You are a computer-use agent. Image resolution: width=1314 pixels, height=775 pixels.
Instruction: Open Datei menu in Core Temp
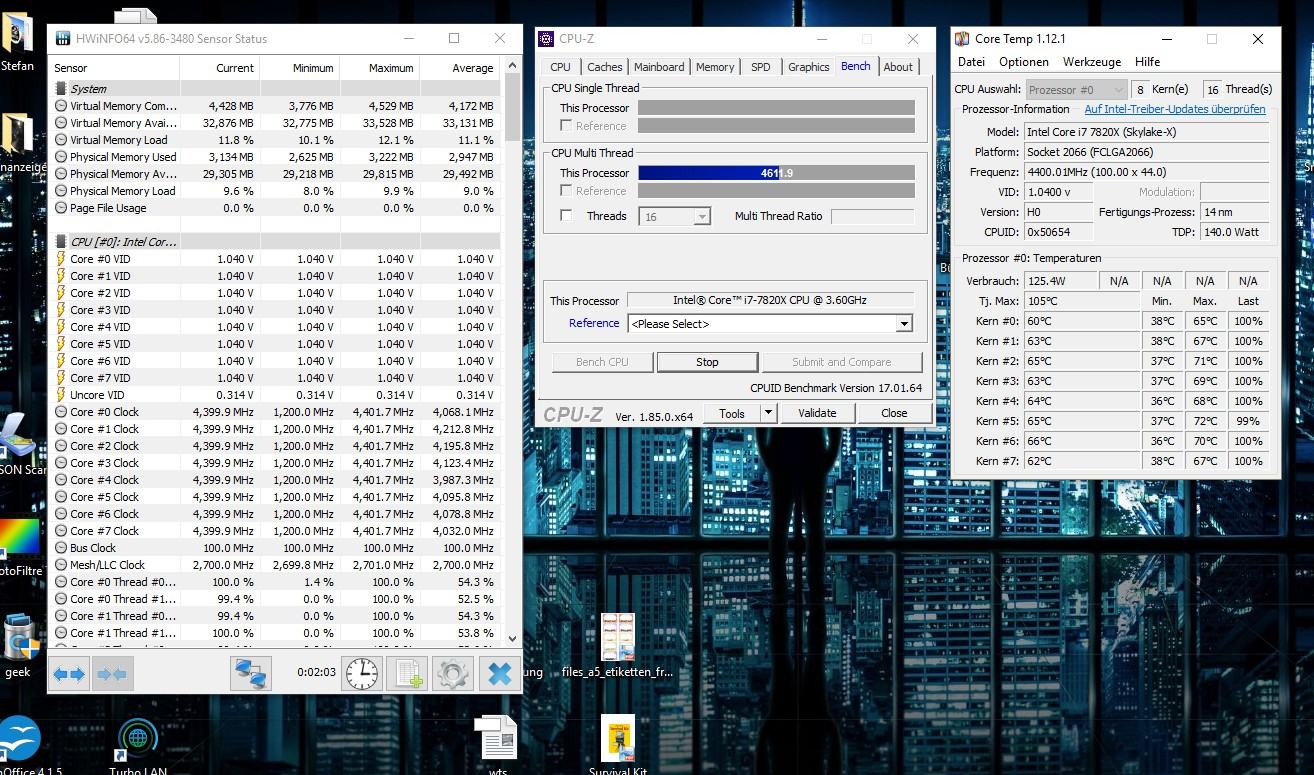click(x=971, y=62)
